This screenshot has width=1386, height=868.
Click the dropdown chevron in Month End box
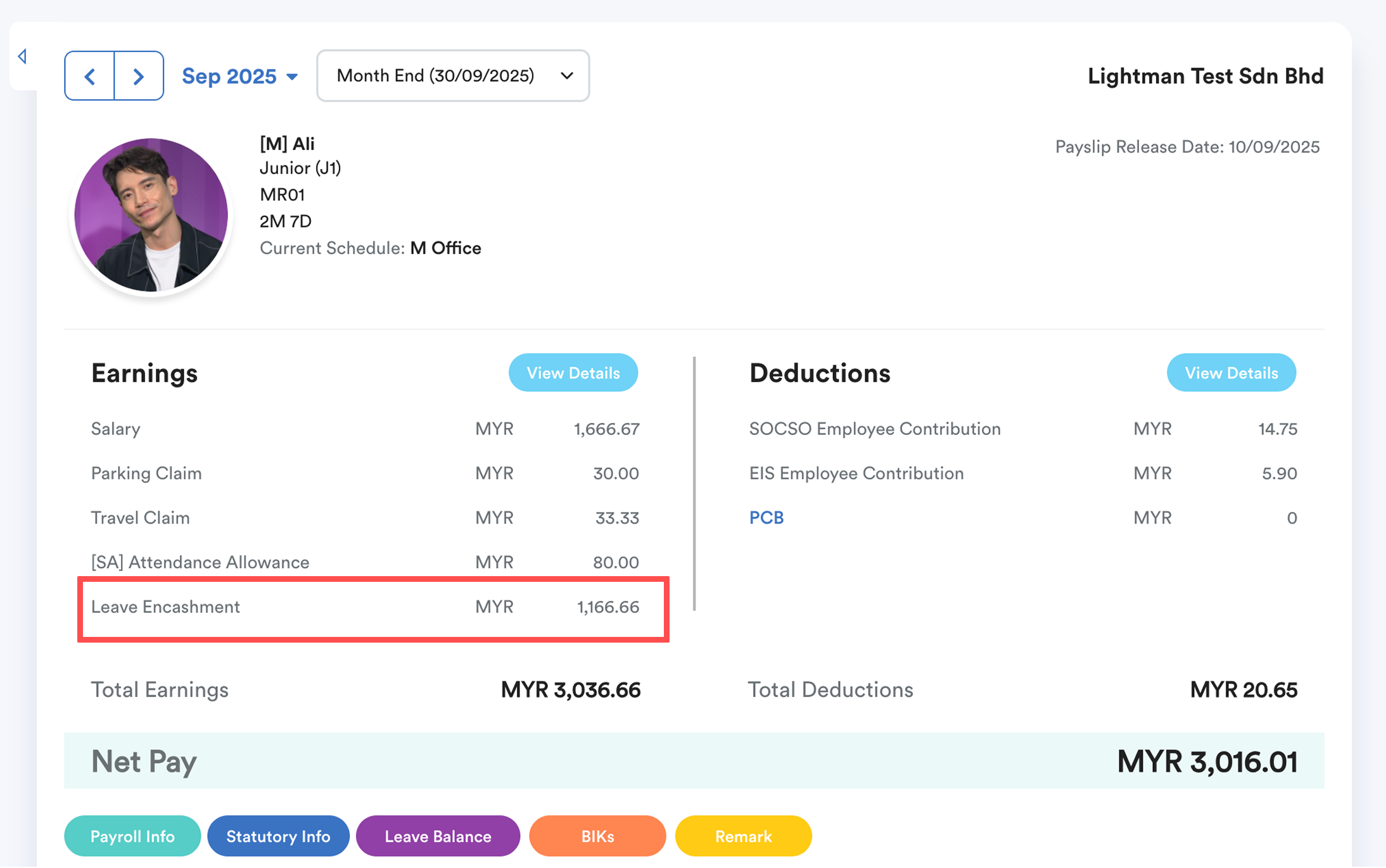566,76
